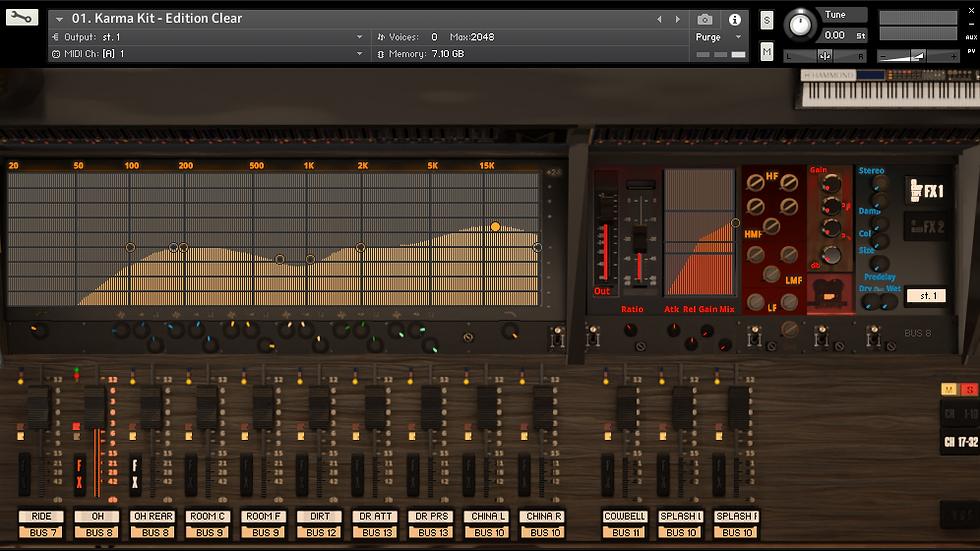Image resolution: width=980 pixels, height=551 pixels.
Task: Adjust the instrument volume slider
Action: pyautogui.click(x=918, y=56)
